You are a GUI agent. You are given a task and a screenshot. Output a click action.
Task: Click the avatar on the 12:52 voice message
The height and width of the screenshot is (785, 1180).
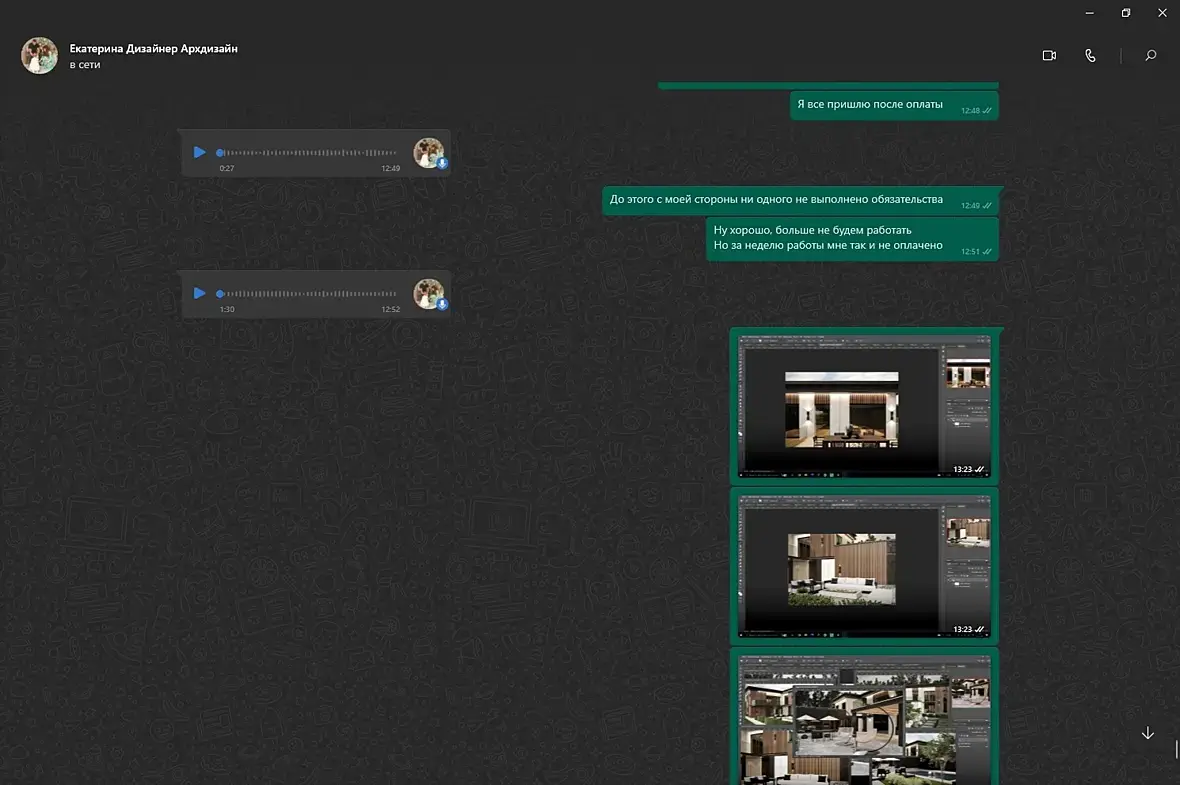pyautogui.click(x=429, y=294)
